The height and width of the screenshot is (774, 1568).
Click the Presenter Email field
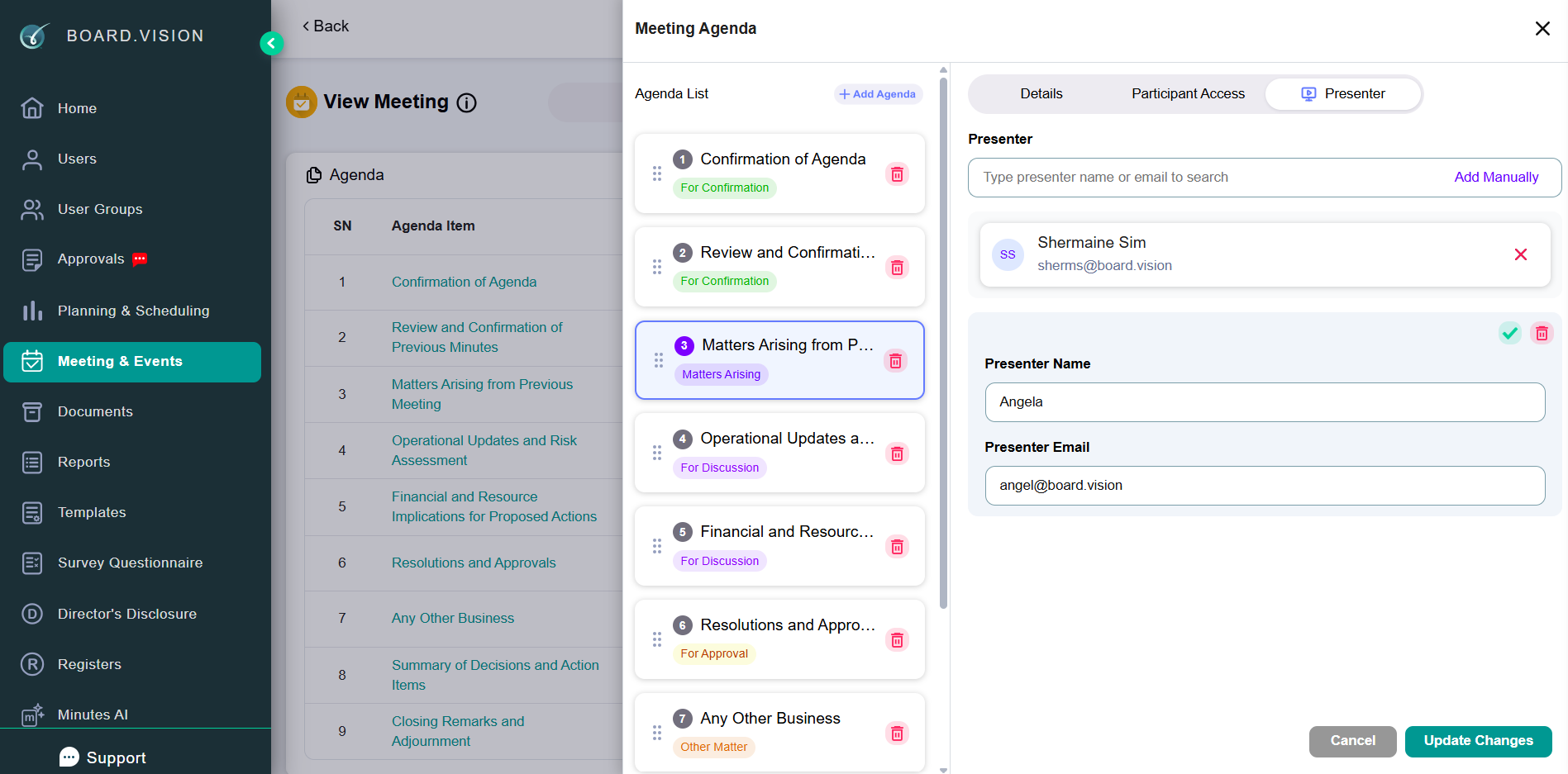point(1265,486)
